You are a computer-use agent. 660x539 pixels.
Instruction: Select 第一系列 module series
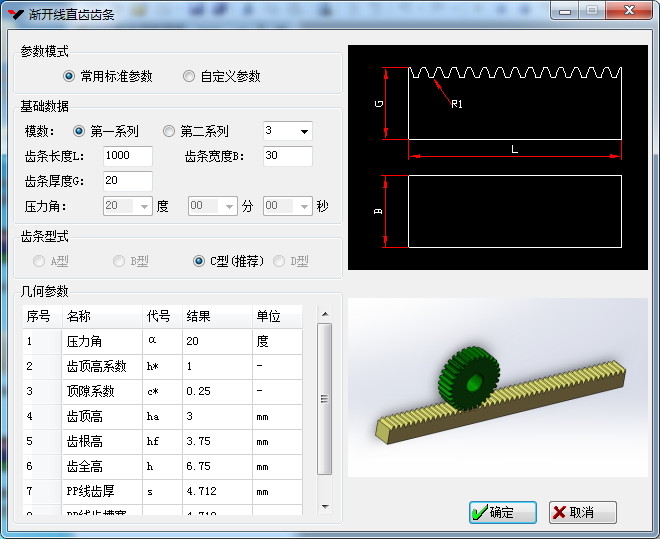(106, 131)
